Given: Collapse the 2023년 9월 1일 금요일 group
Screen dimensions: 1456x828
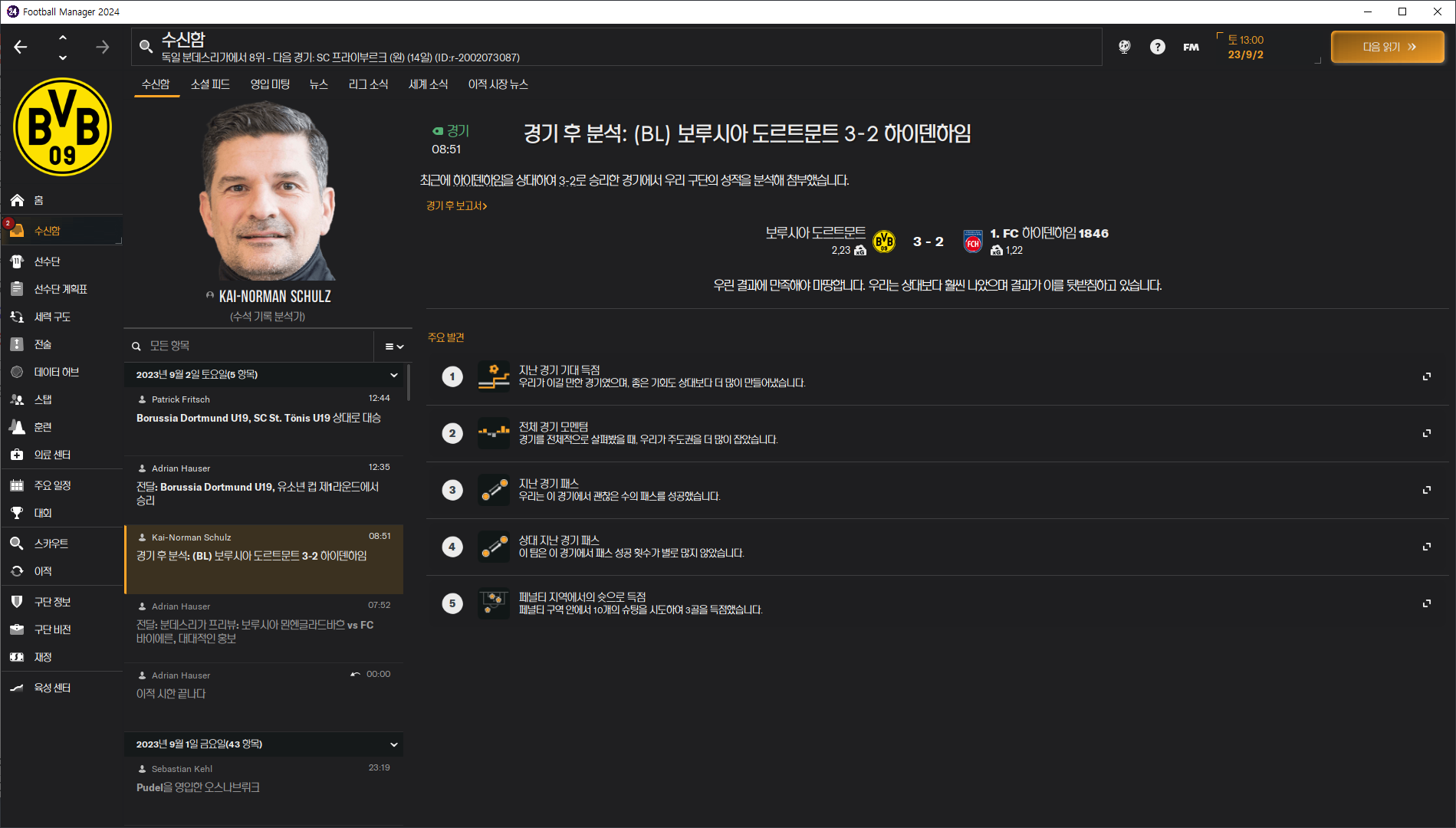Looking at the screenshot, I should click(393, 744).
